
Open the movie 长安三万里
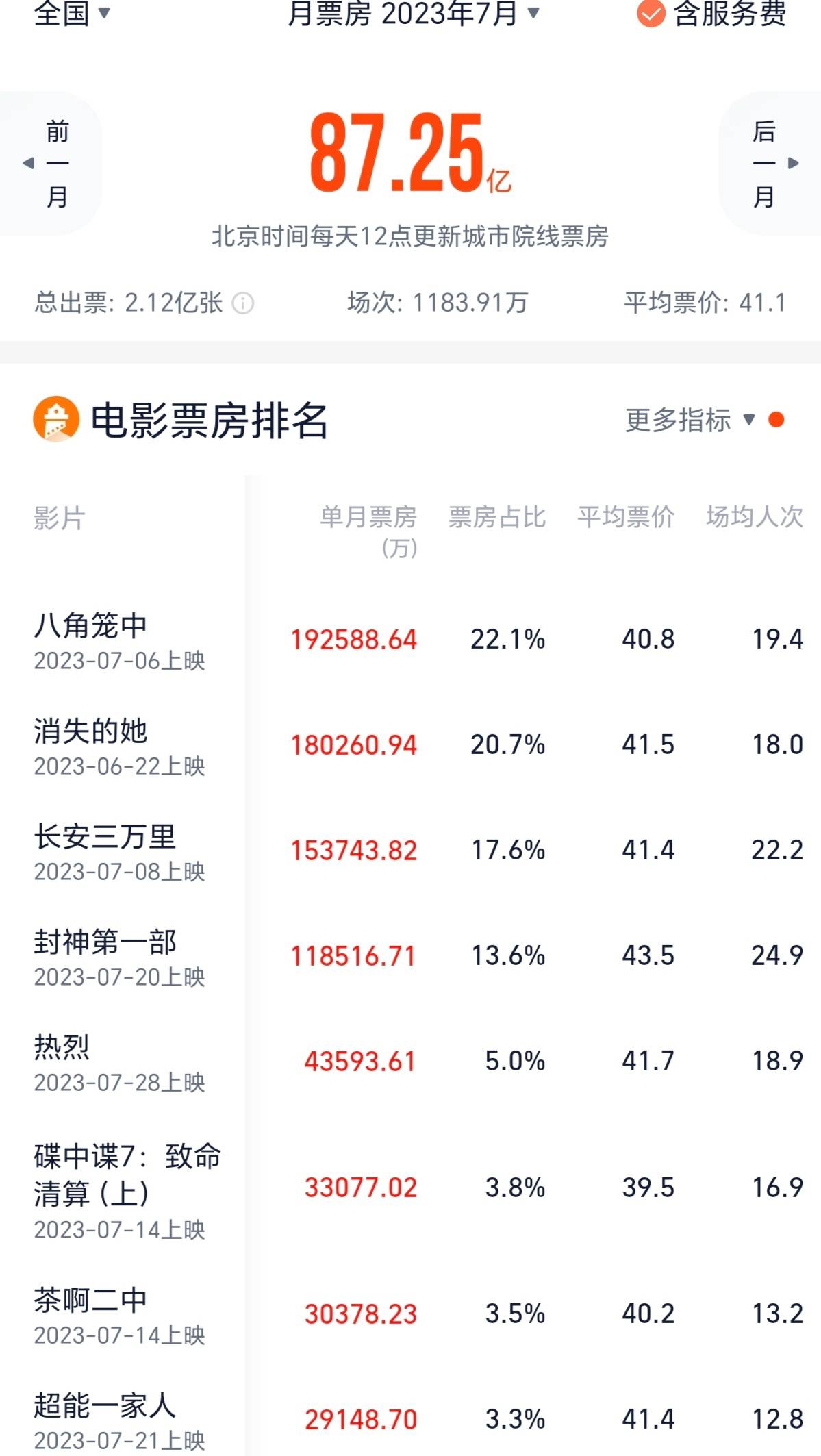point(105,836)
